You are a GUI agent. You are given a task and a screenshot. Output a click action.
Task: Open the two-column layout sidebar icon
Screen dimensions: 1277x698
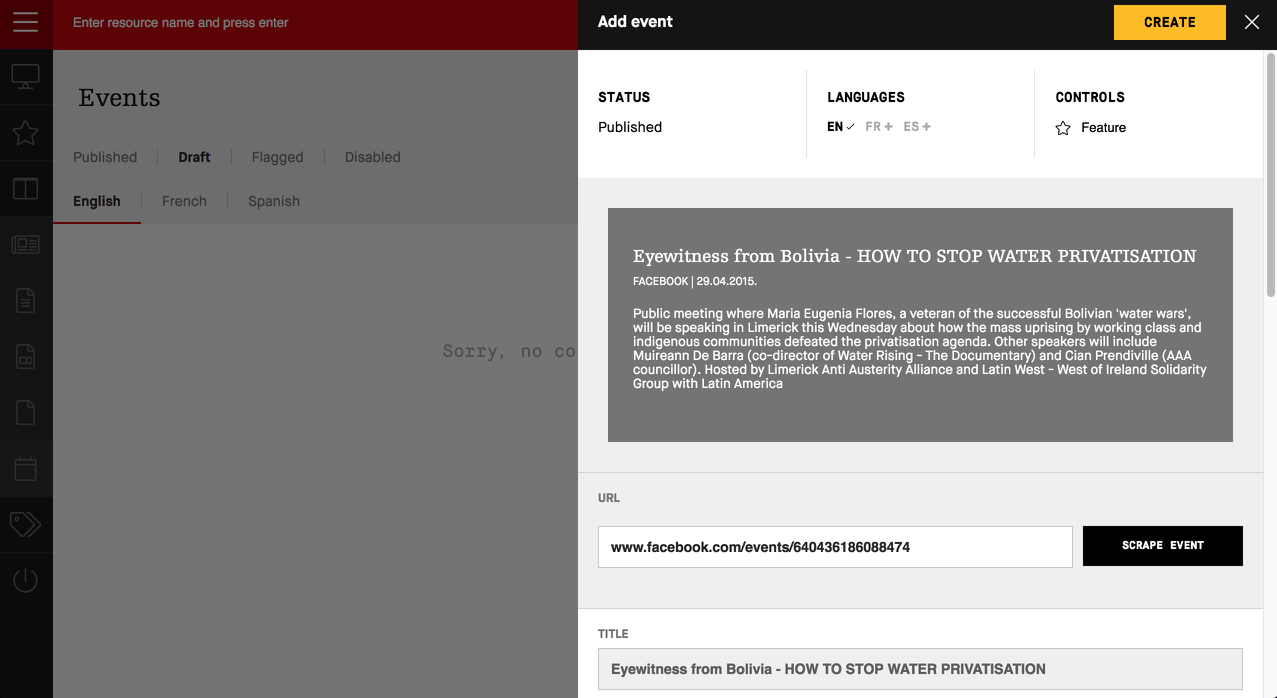click(26, 189)
